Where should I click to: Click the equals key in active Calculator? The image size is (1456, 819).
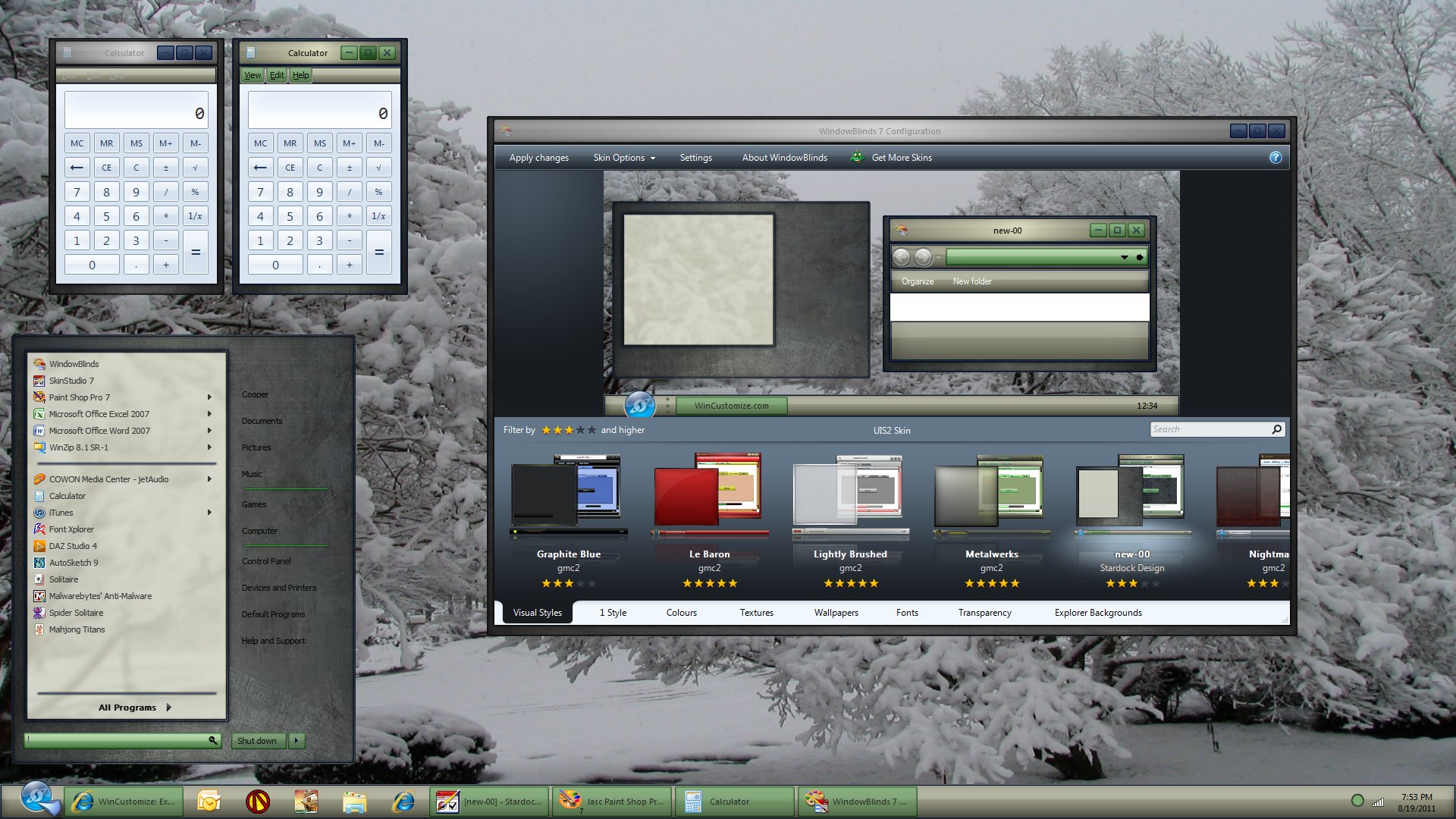[379, 252]
